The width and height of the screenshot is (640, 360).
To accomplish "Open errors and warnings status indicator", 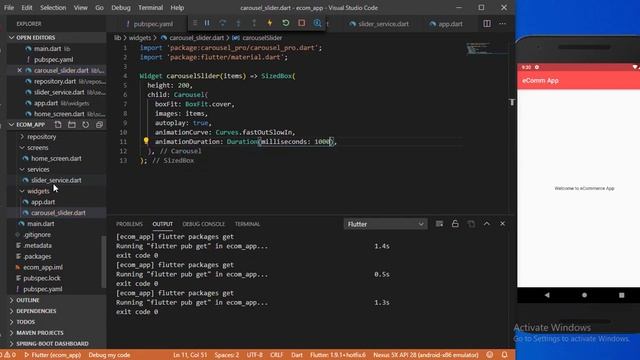I will pyautogui.click(x=8, y=355).
